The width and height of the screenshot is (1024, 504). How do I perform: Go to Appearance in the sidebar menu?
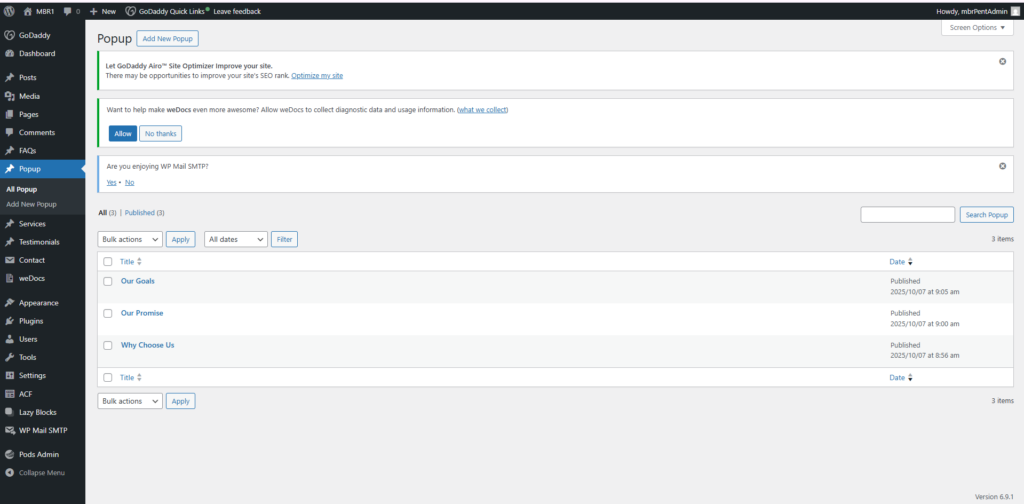(x=38, y=302)
